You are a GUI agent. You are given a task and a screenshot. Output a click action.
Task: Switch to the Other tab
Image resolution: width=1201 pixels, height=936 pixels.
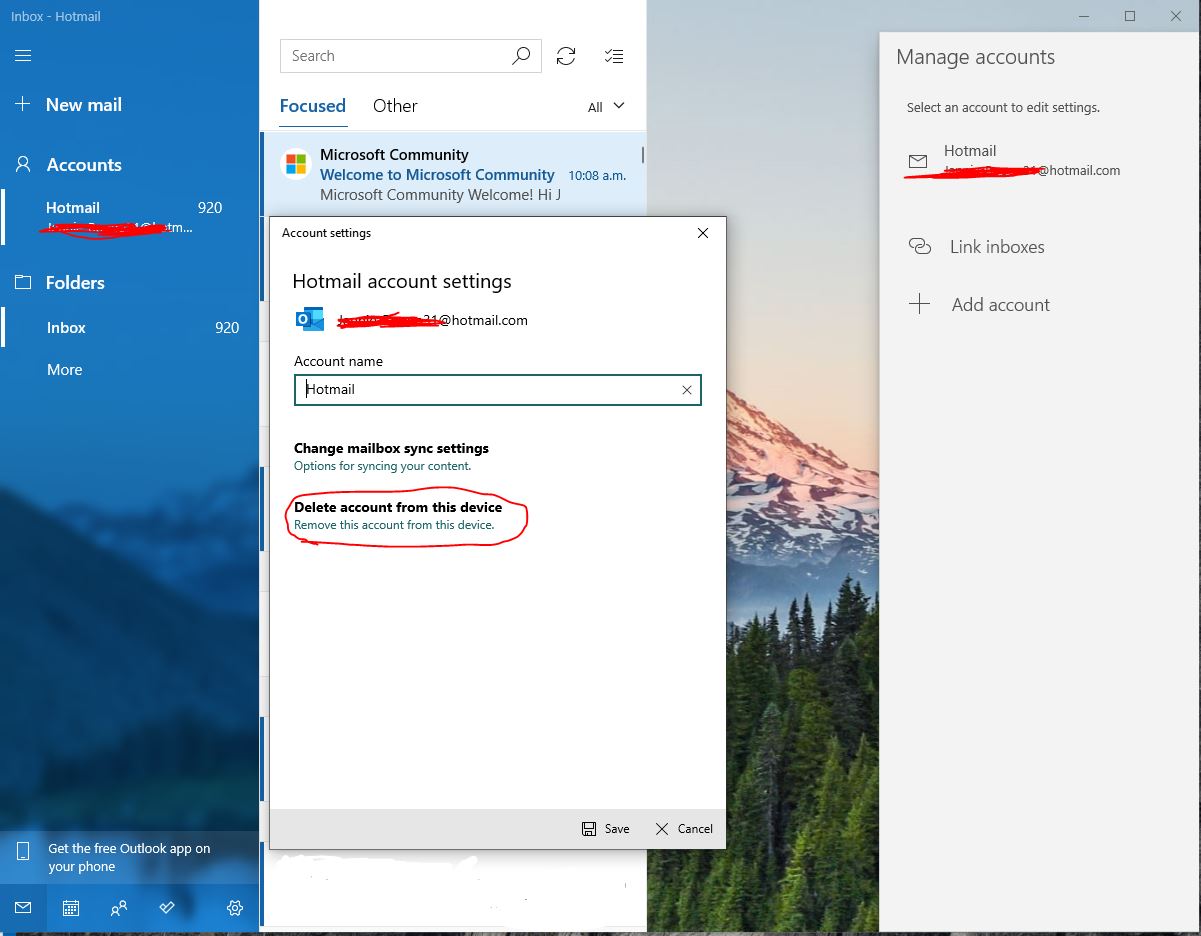[x=395, y=106]
